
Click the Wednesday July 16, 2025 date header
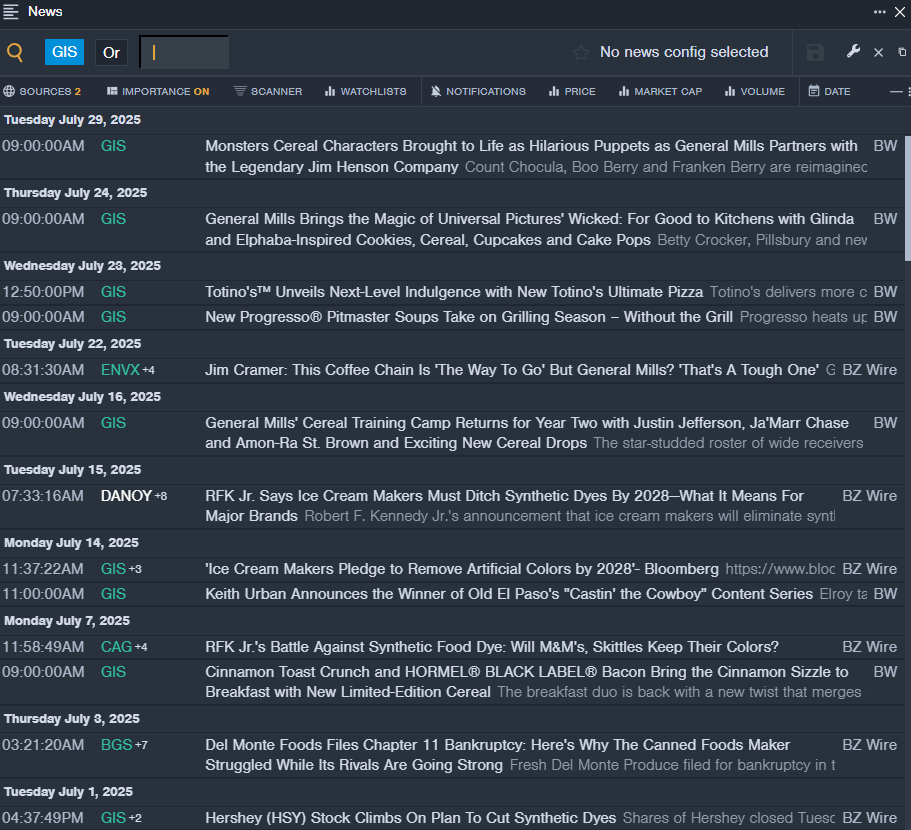point(83,397)
